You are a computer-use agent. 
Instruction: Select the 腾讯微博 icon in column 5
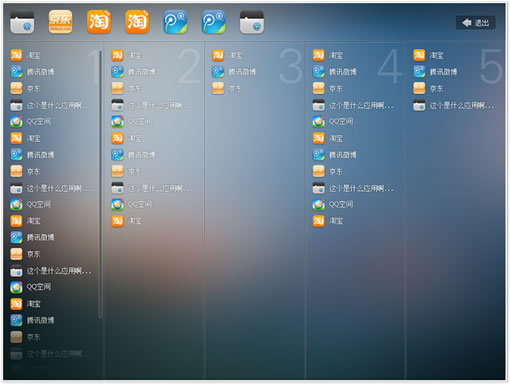[x=419, y=72]
